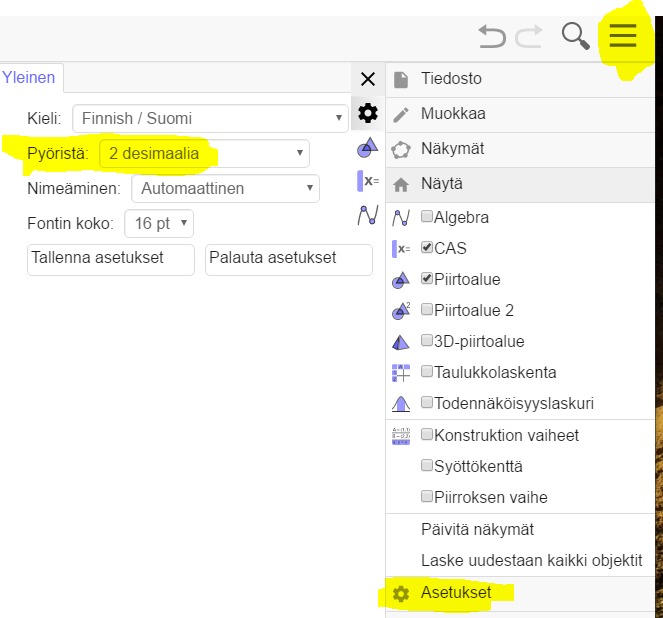Open the hamburger main menu
Image resolution: width=663 pixels, height=618 pixels.
(x=623, y=36)
